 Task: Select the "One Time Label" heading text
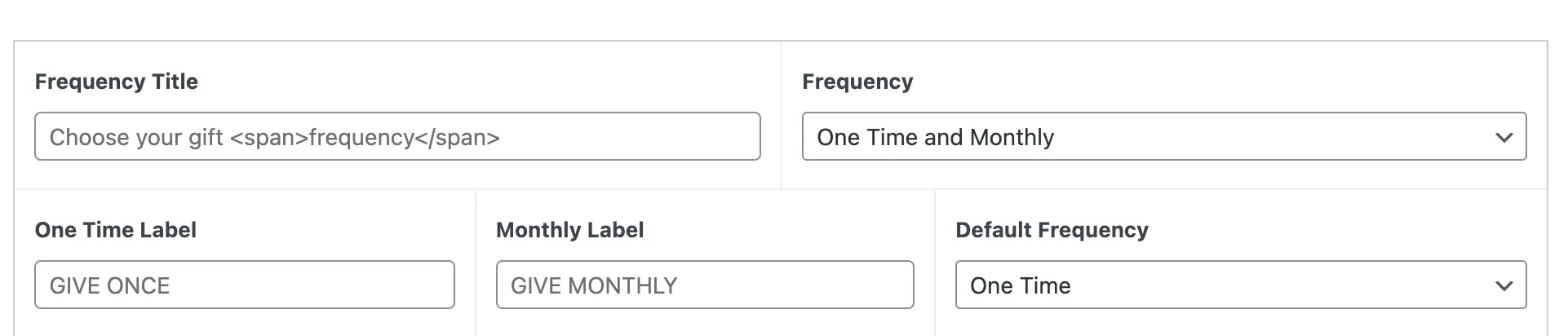(116, 230)
